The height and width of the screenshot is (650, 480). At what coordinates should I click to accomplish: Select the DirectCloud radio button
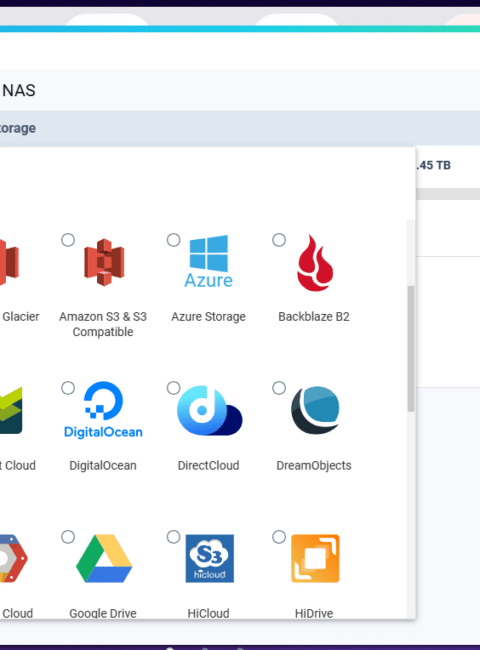click(x=173, y=388)
